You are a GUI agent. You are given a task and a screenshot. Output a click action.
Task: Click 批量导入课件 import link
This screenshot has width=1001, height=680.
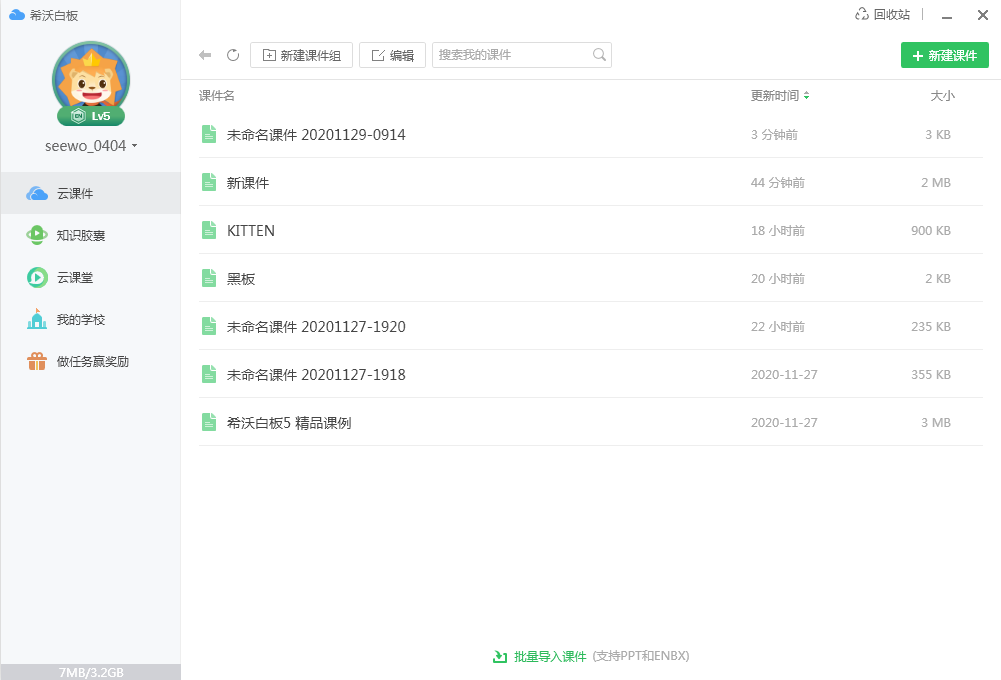click(x=550, y=656)
